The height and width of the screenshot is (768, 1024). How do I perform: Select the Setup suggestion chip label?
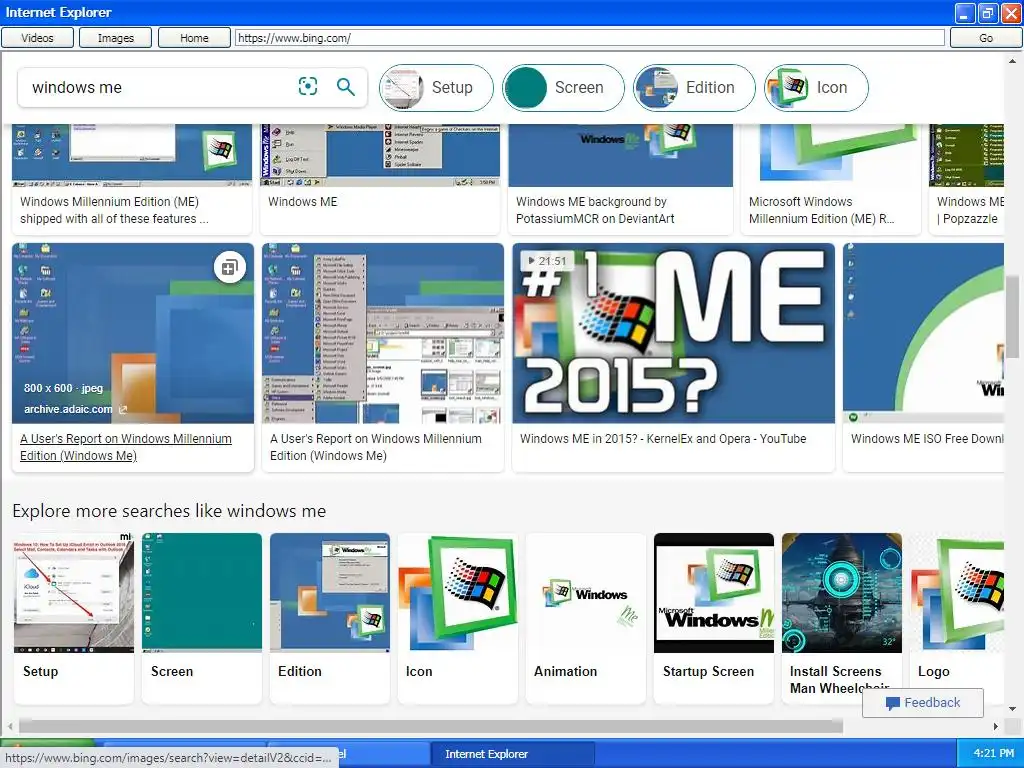(x=452, y=88)
